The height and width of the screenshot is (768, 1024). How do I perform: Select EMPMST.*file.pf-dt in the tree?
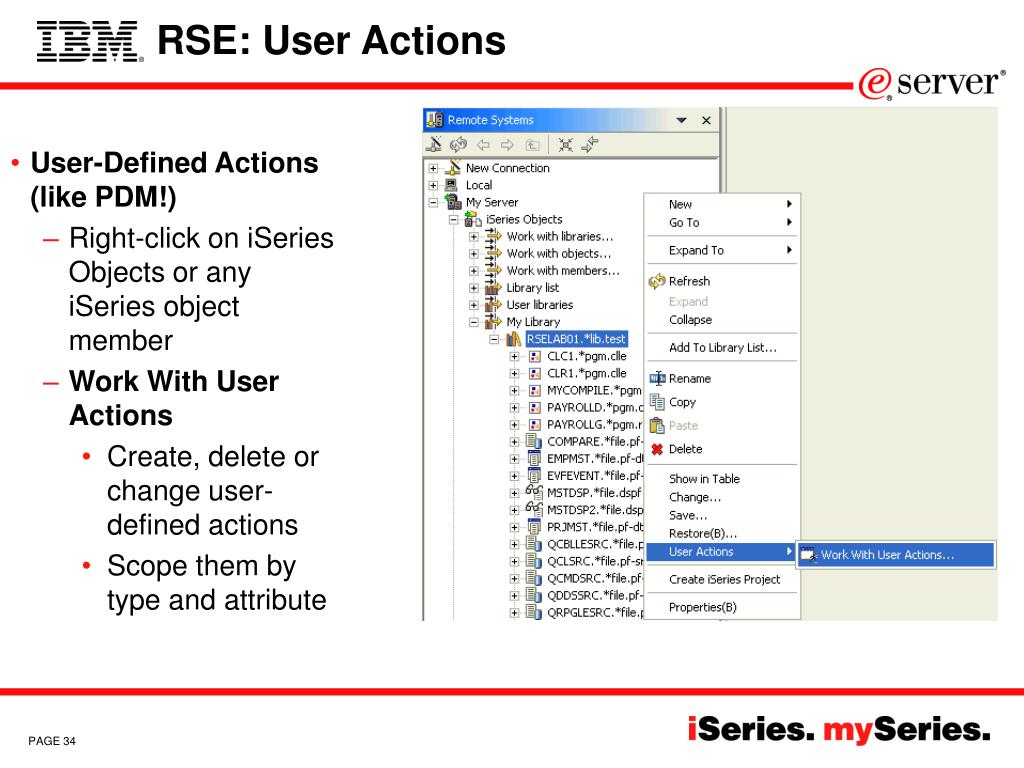(x=595, y=459)
